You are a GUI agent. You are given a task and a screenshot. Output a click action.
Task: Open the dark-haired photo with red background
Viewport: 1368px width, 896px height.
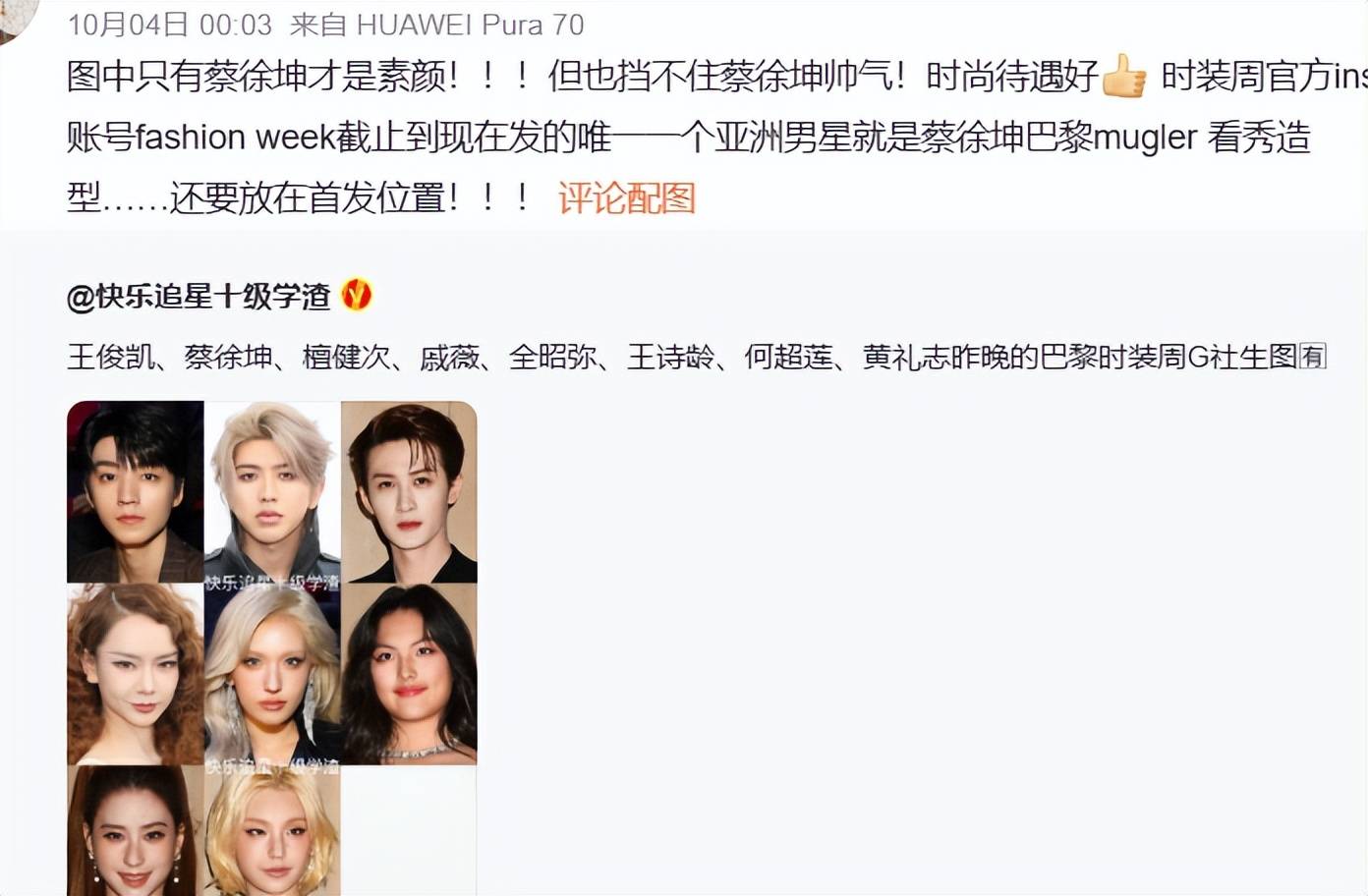tap(136, 492)
